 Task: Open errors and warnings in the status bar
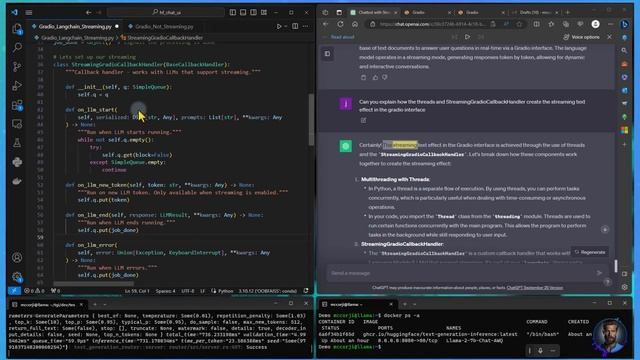pyautogui.click(x=34, y=291)
